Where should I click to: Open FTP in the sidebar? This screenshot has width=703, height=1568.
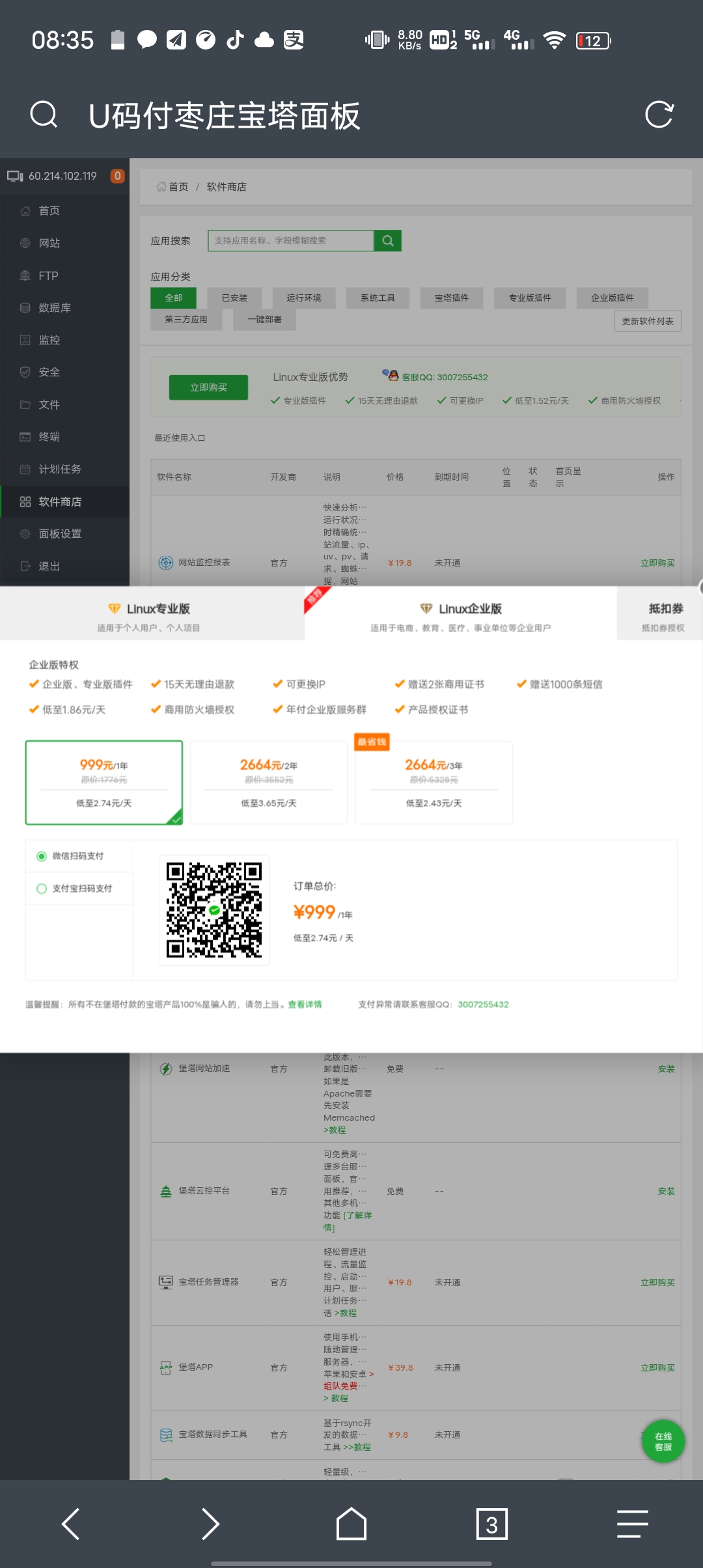65,275
